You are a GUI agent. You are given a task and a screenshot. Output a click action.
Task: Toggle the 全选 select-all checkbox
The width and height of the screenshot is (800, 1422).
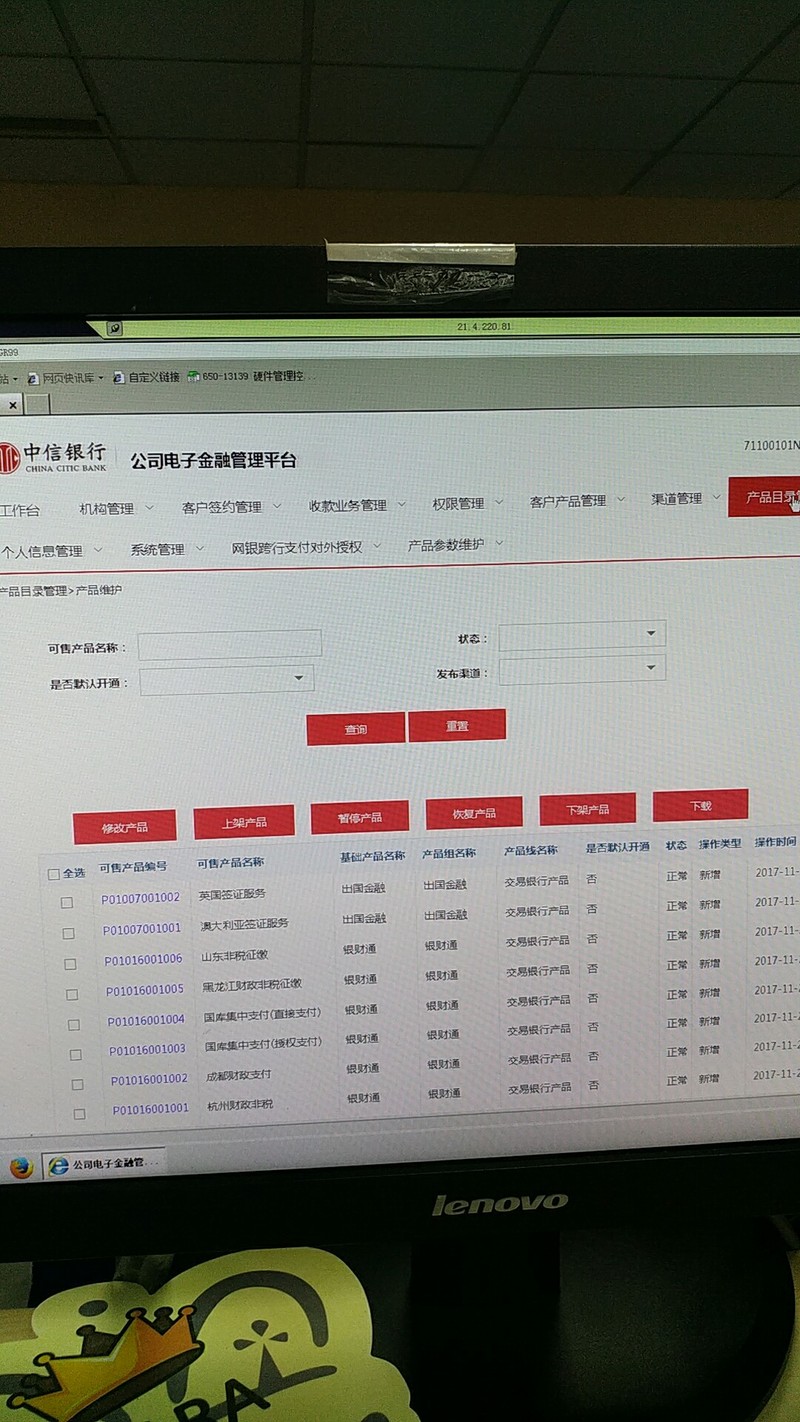pos(54,874)
